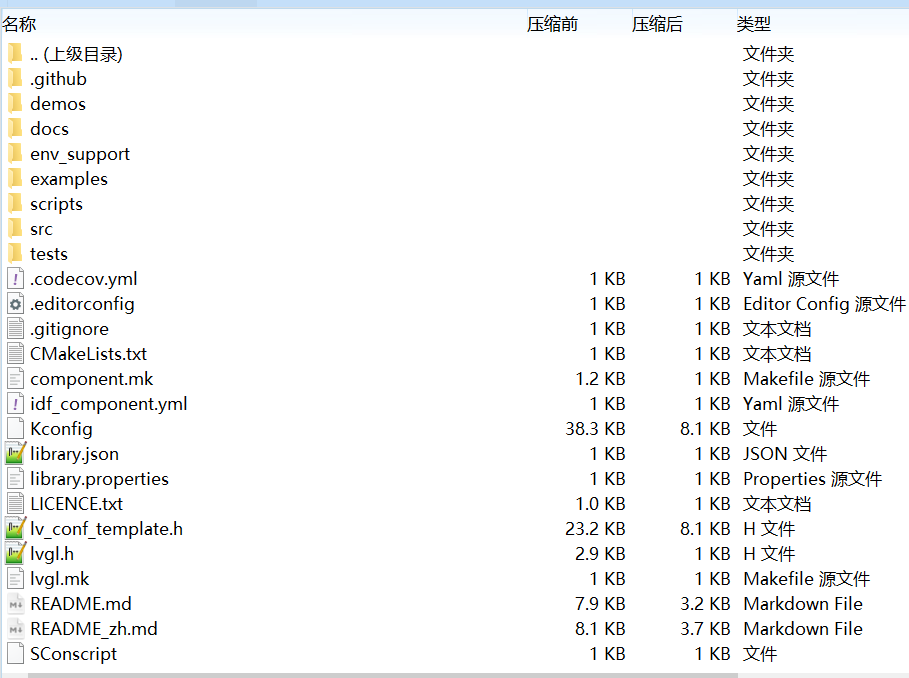Select the demos folder name
The image size is (909, 678).
[58, 104]
